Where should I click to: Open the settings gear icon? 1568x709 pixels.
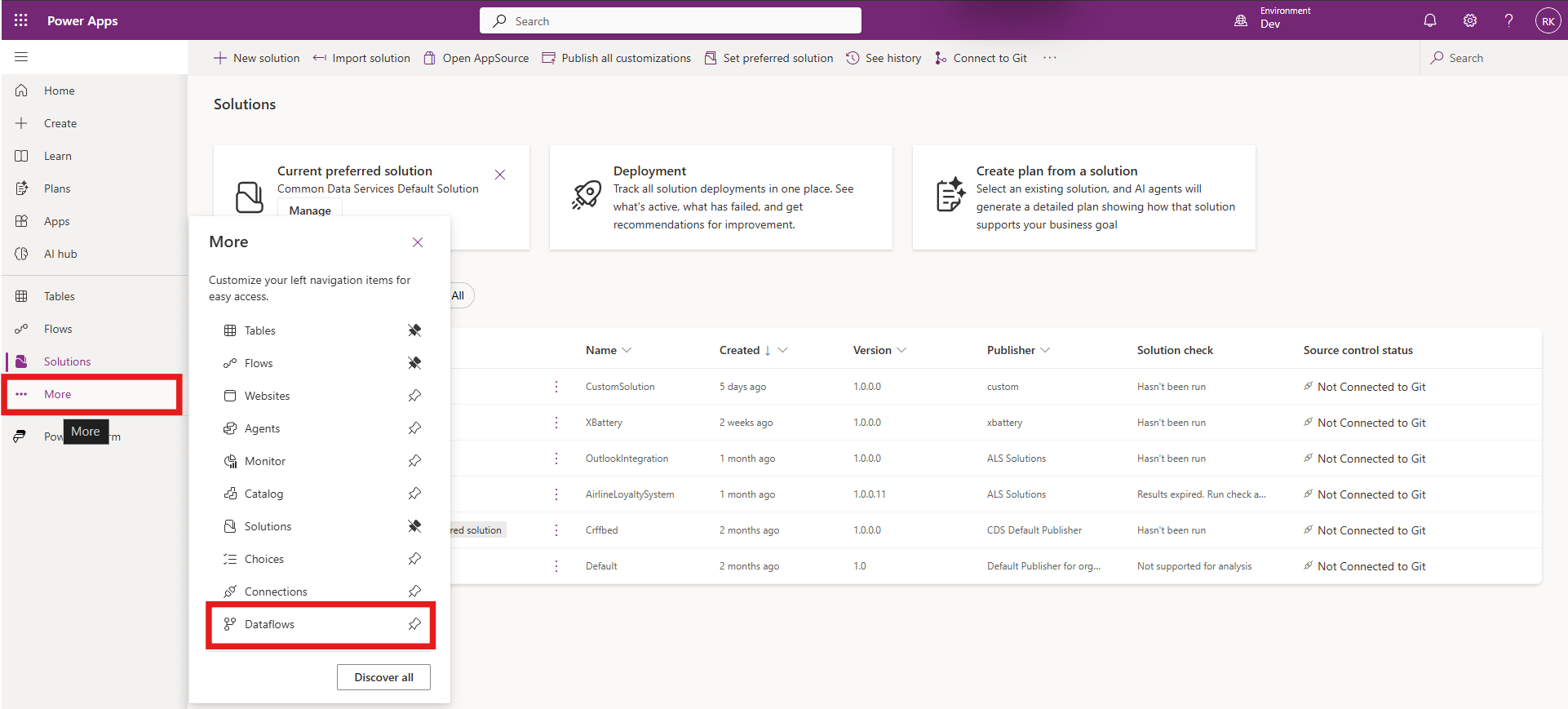tap(1469, 20)
